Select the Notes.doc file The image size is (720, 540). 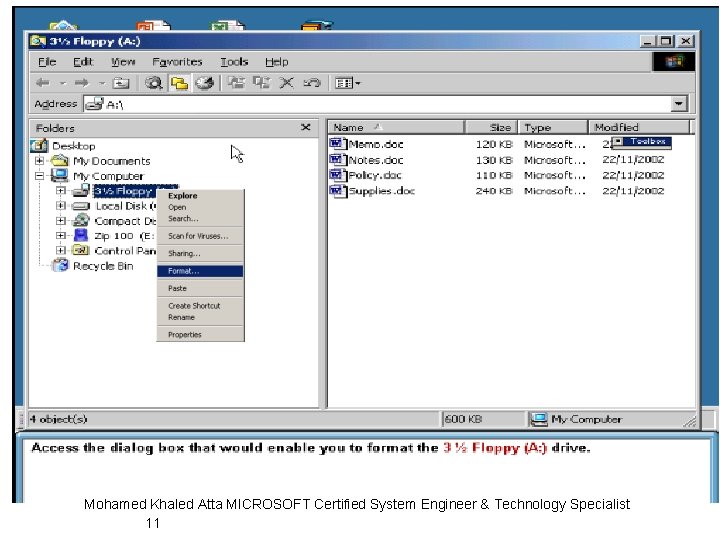pos(376,160)
